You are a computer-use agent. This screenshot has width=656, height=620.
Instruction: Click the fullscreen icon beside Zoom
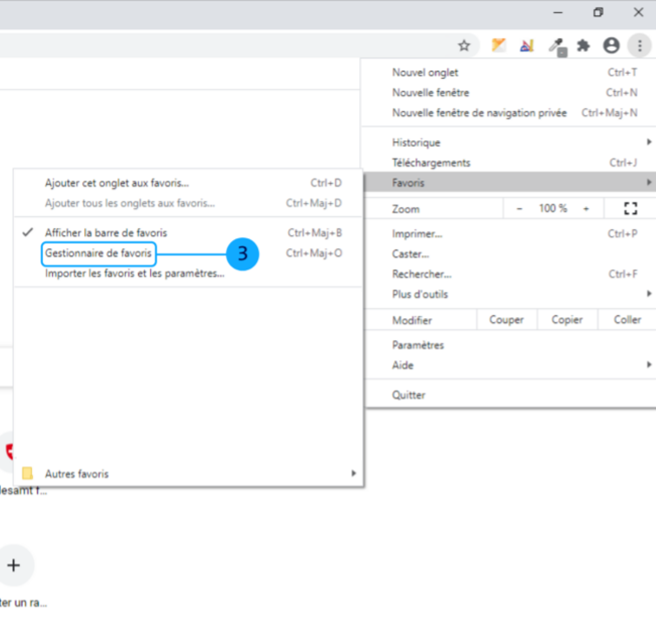coord(630,208)
